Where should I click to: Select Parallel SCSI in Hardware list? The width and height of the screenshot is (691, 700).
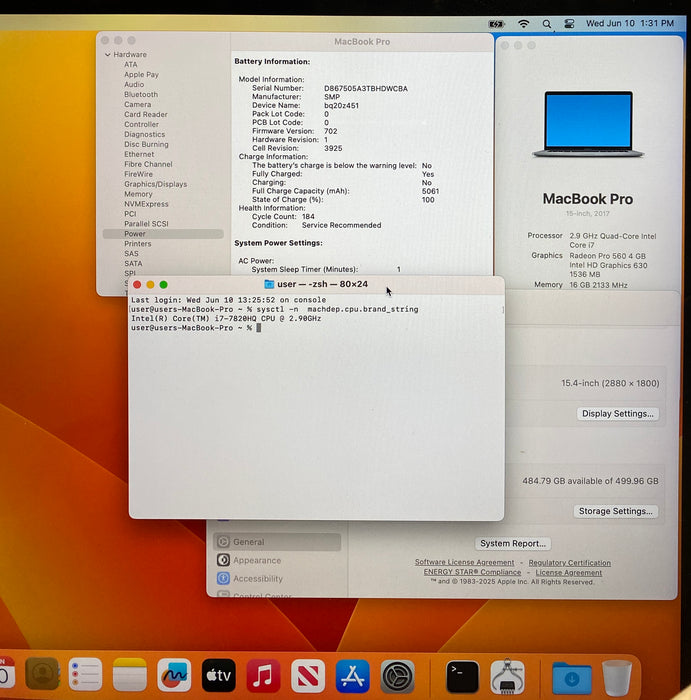tap(146, 224)
